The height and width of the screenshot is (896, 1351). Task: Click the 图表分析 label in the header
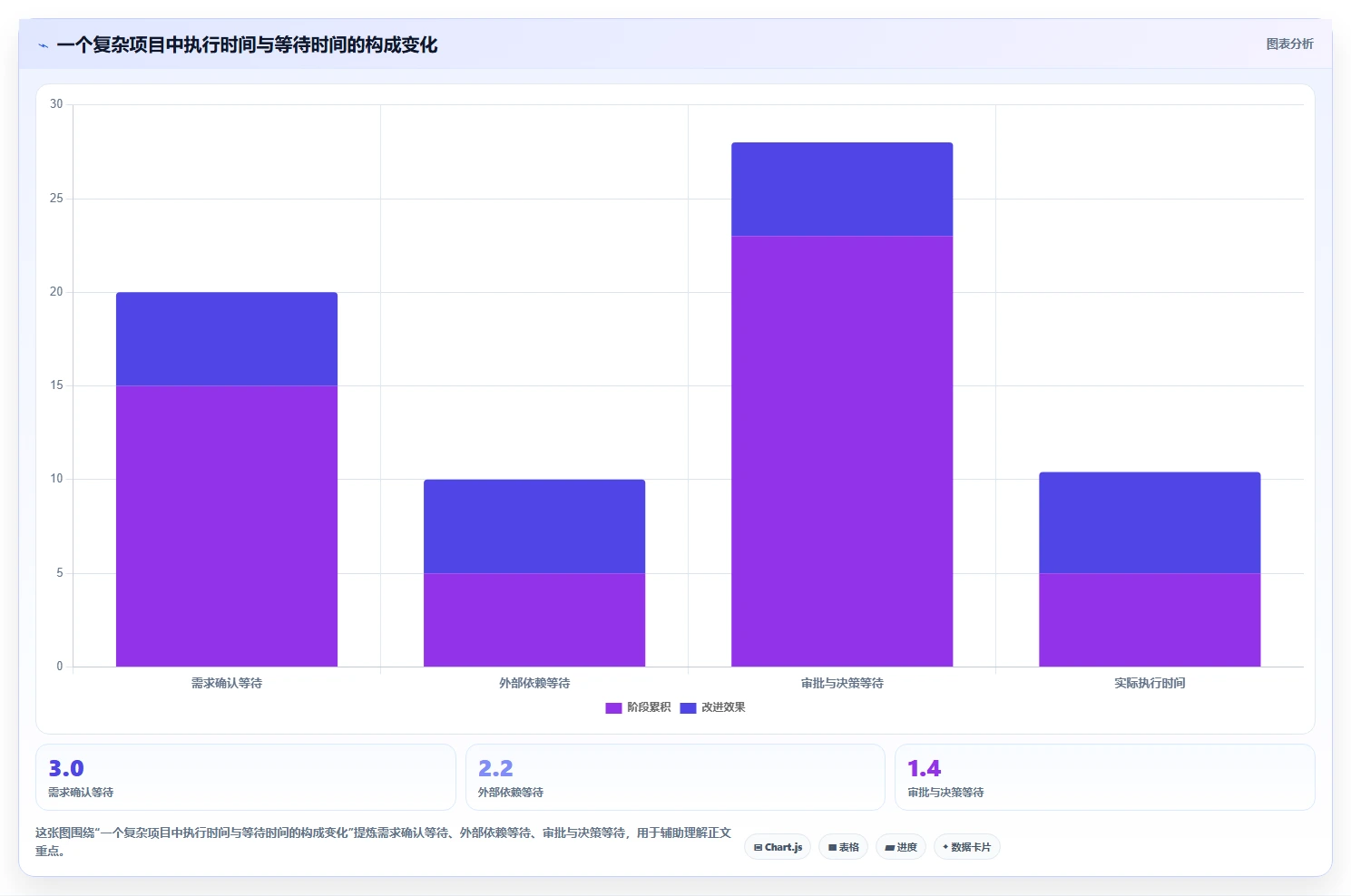click(x=1289, y=44)
